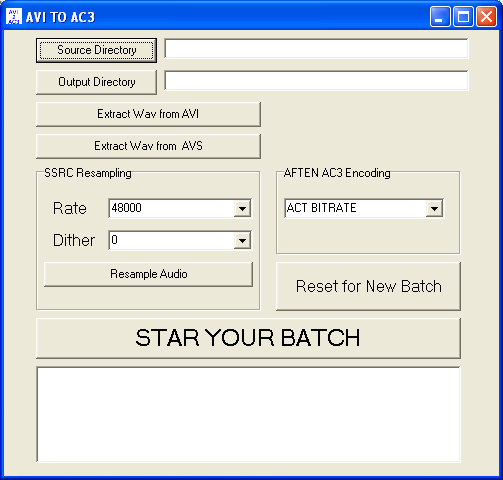
Task: Click Extract Wav from AVI
Action: [x=148, y=114]
